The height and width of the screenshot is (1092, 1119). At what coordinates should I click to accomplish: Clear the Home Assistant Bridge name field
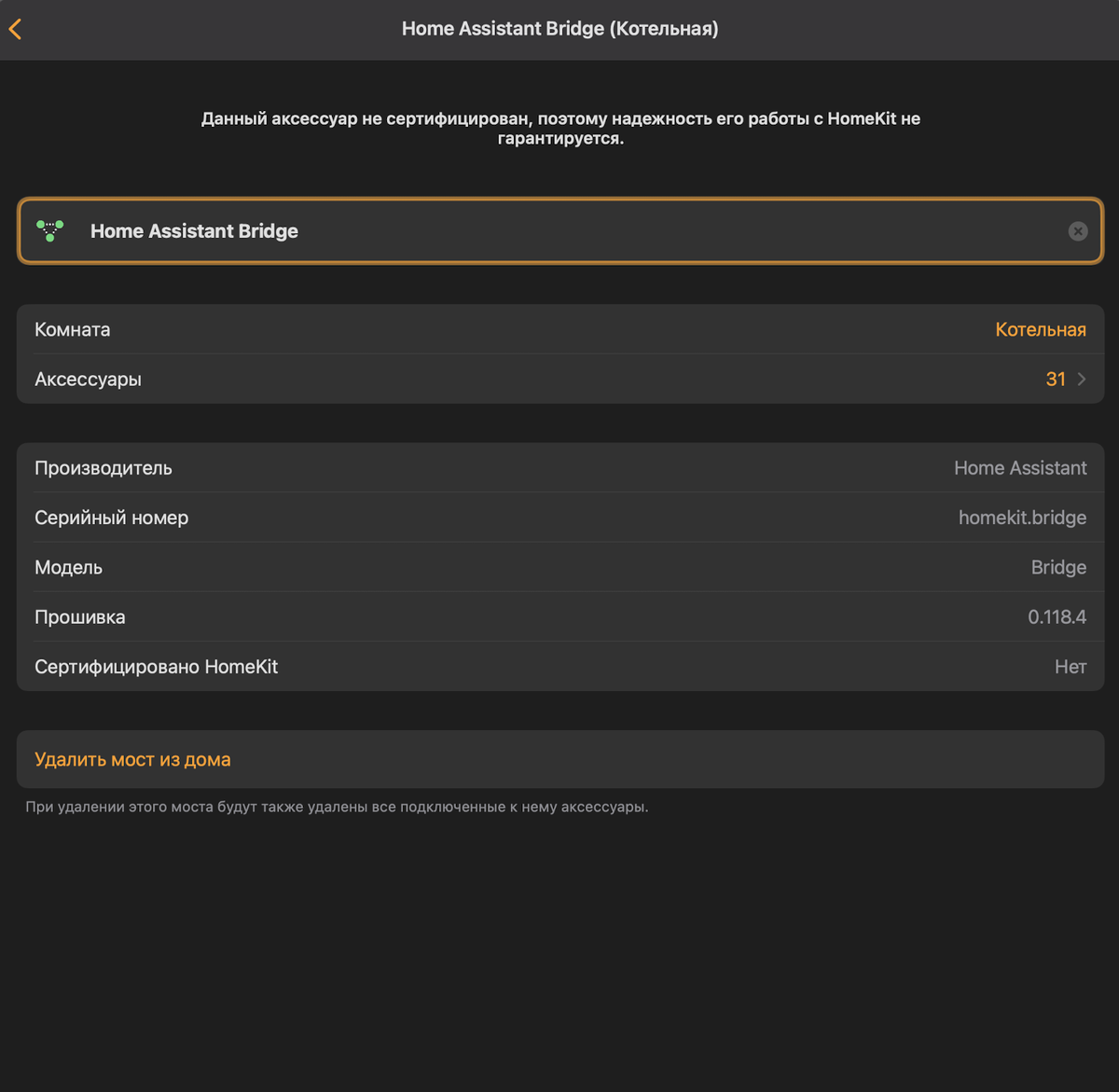[x=1077, y=231]
